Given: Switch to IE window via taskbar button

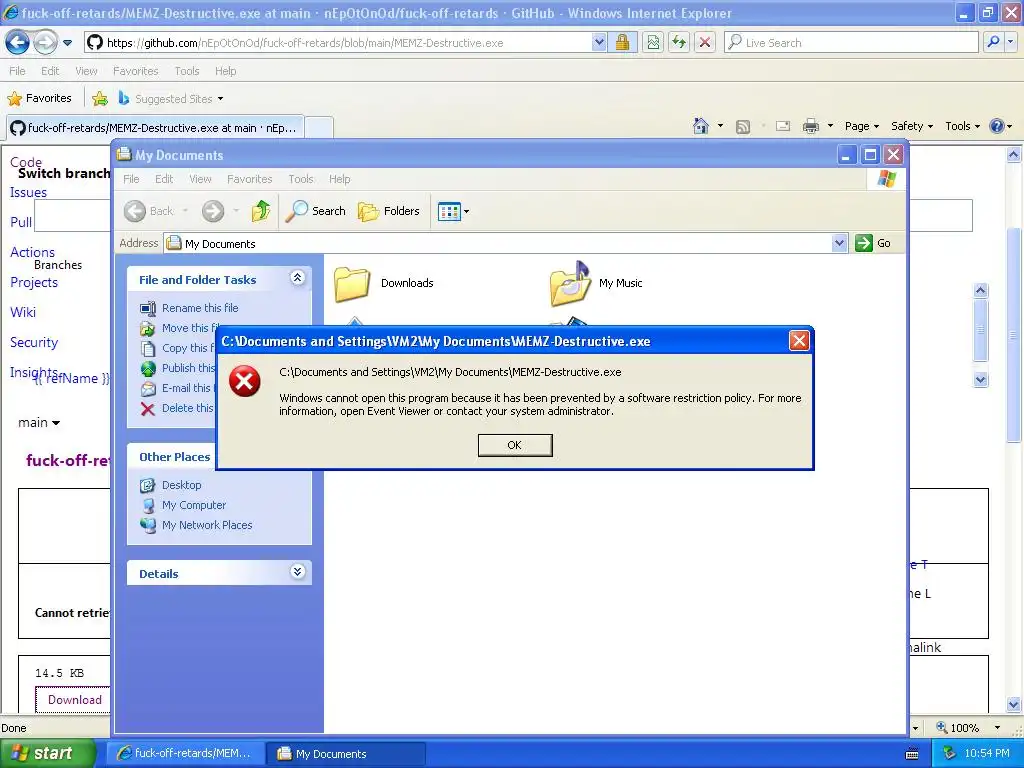Looking at the screenshot, I should click(185, 753).
